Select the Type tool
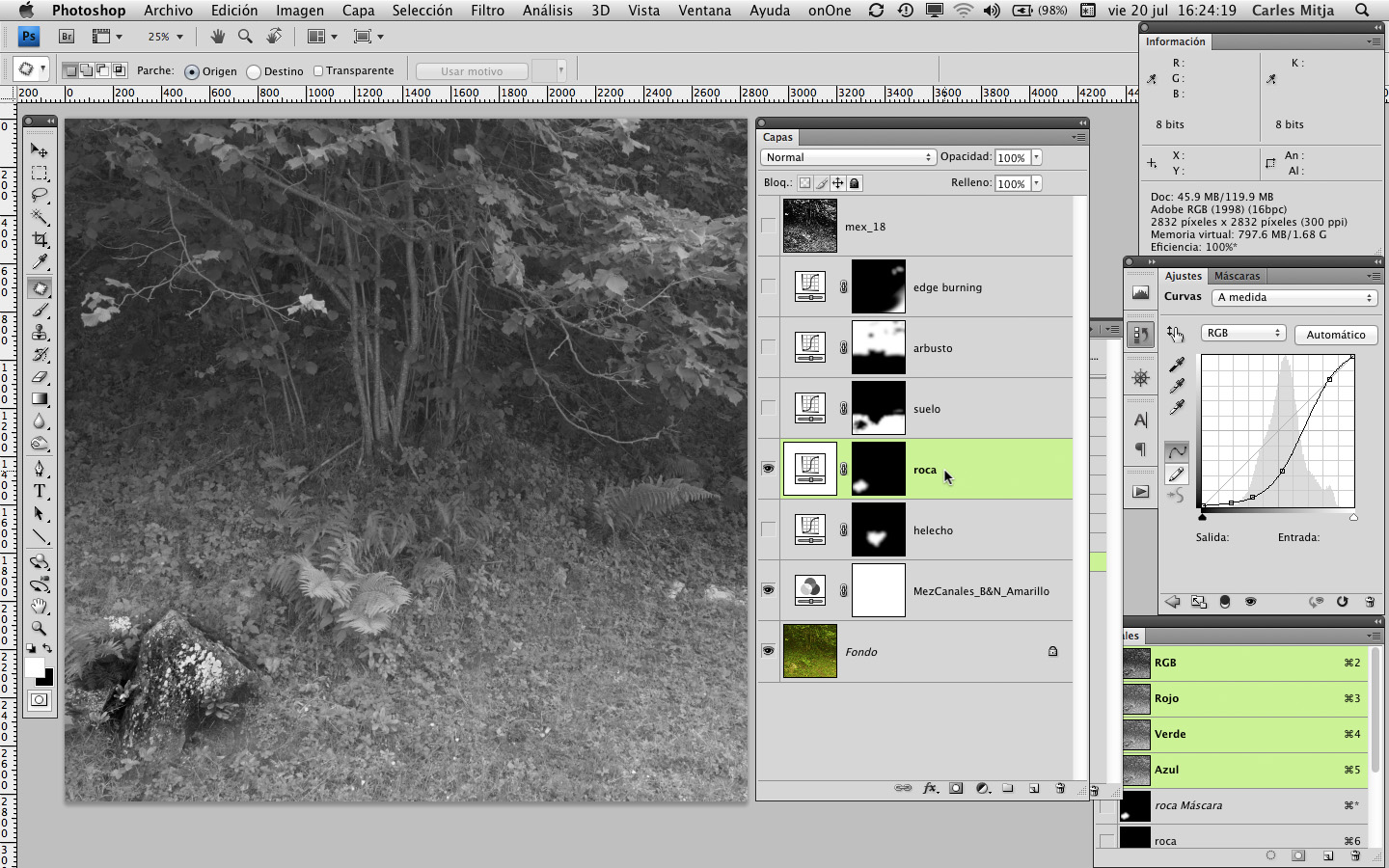Image resolution: width=1389 pixels, height=868 pixels. tap(40, 491)
